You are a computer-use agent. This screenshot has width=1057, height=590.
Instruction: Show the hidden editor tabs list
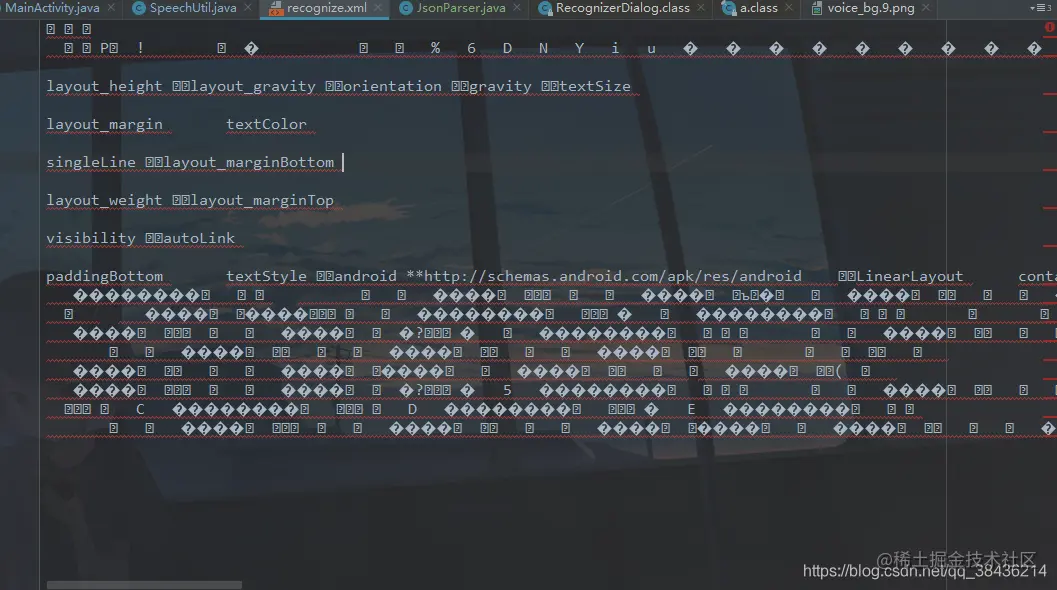(x=1039, y=8)
